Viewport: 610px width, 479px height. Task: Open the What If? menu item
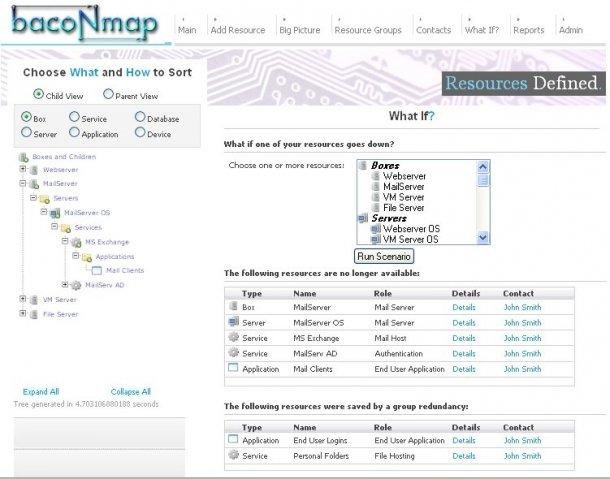point(482,30)
